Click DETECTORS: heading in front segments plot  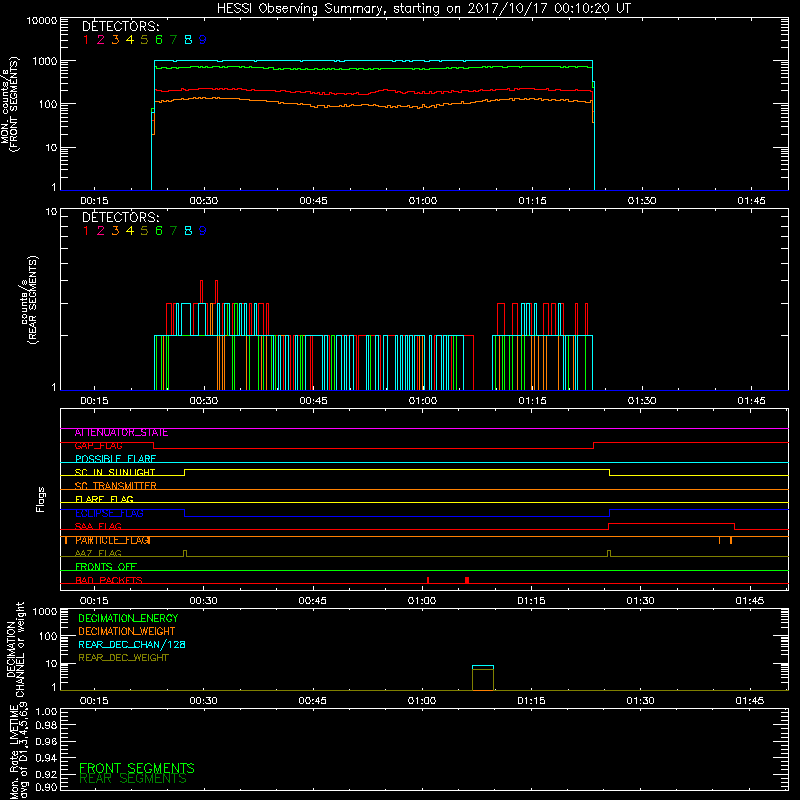click(x=120, y=26)
